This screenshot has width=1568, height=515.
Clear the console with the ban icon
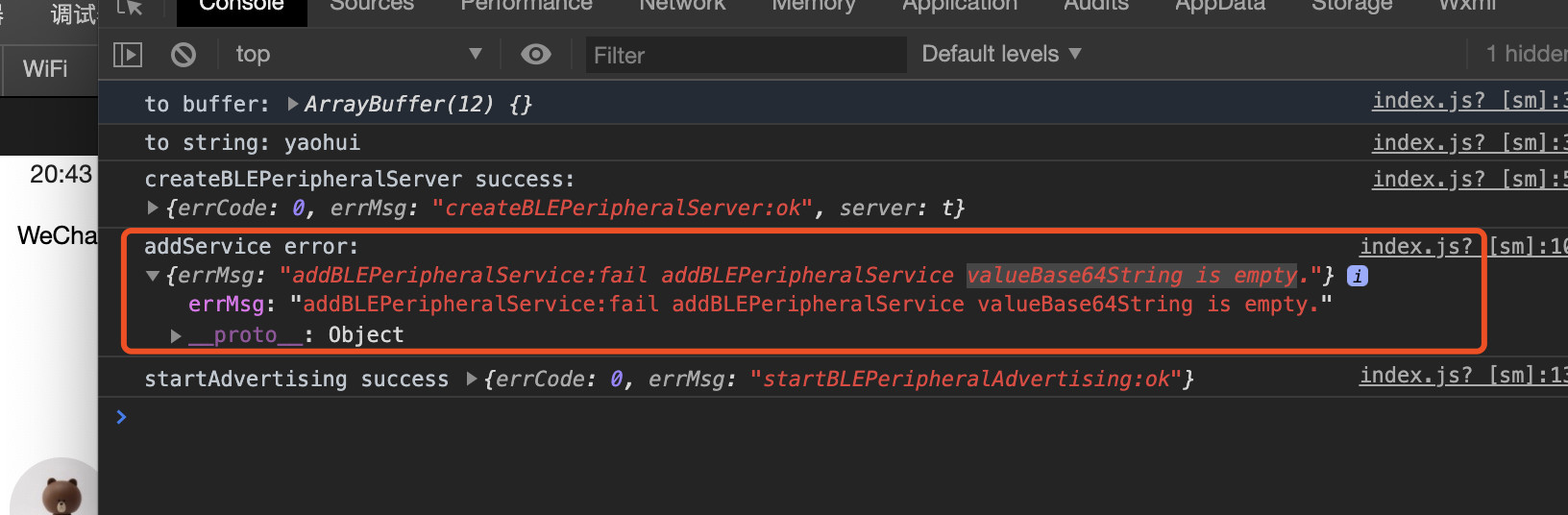pyautogui.click(x=184, y=55)
